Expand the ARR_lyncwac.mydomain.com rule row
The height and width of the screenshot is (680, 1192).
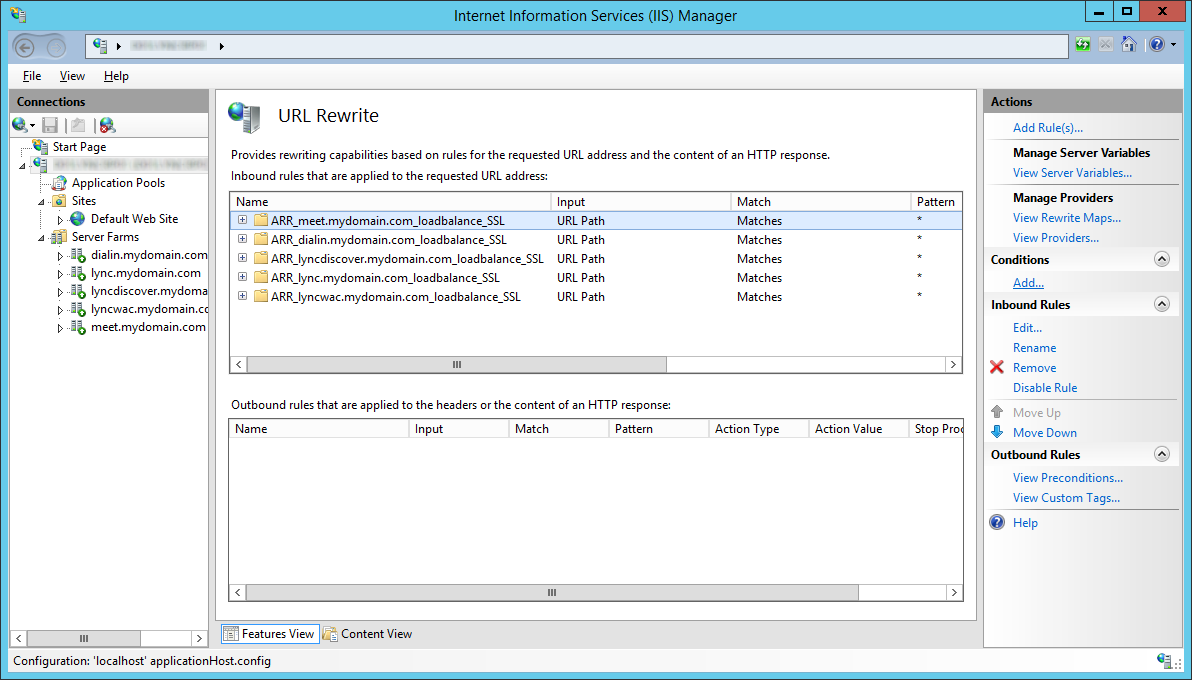243,296
